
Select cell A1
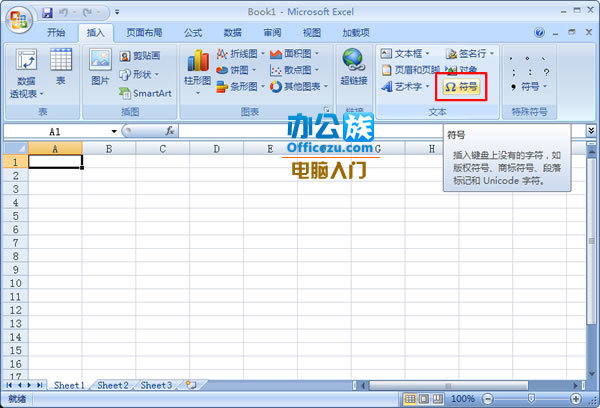click(x=55, y=162)
